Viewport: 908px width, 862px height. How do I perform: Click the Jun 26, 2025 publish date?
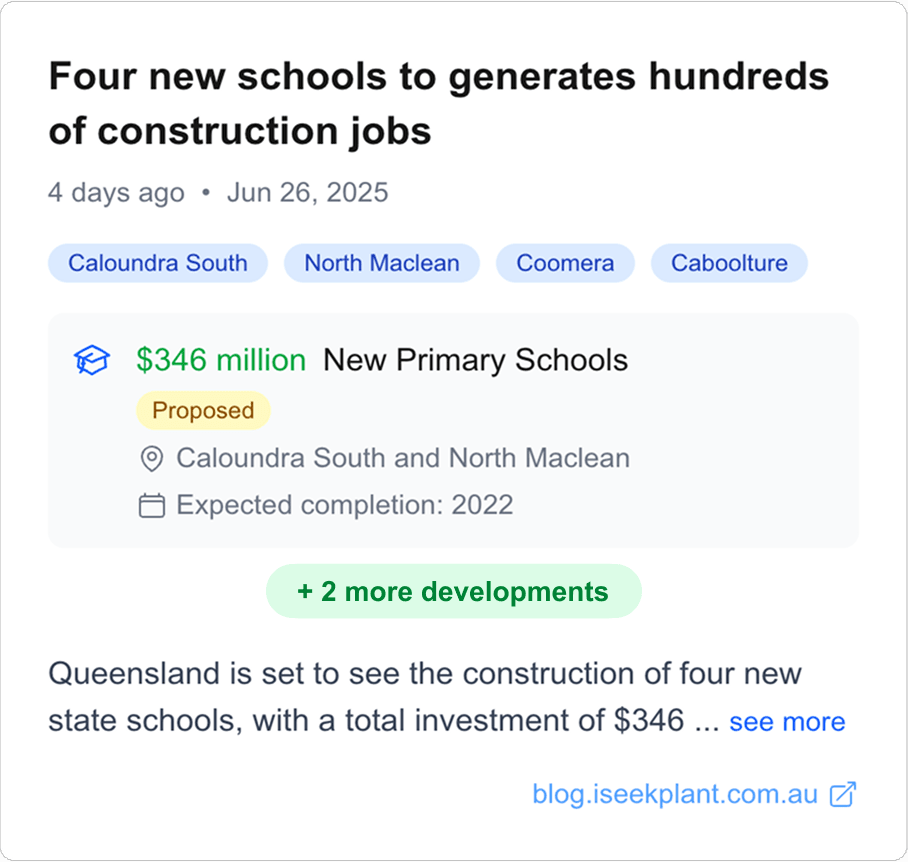point(307,192)
